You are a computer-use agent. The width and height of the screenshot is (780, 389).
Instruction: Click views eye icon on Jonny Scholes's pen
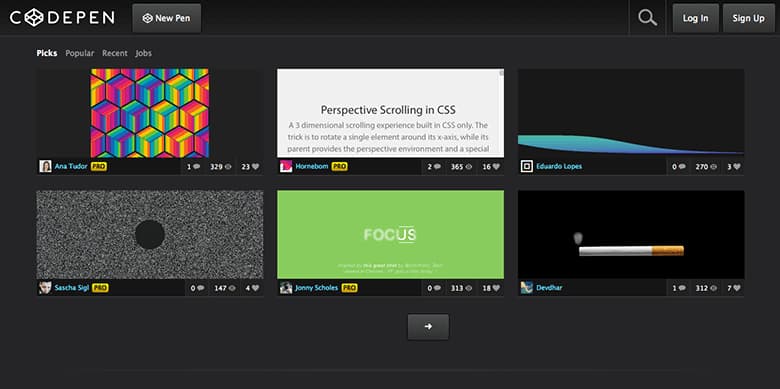coord(469,289)
